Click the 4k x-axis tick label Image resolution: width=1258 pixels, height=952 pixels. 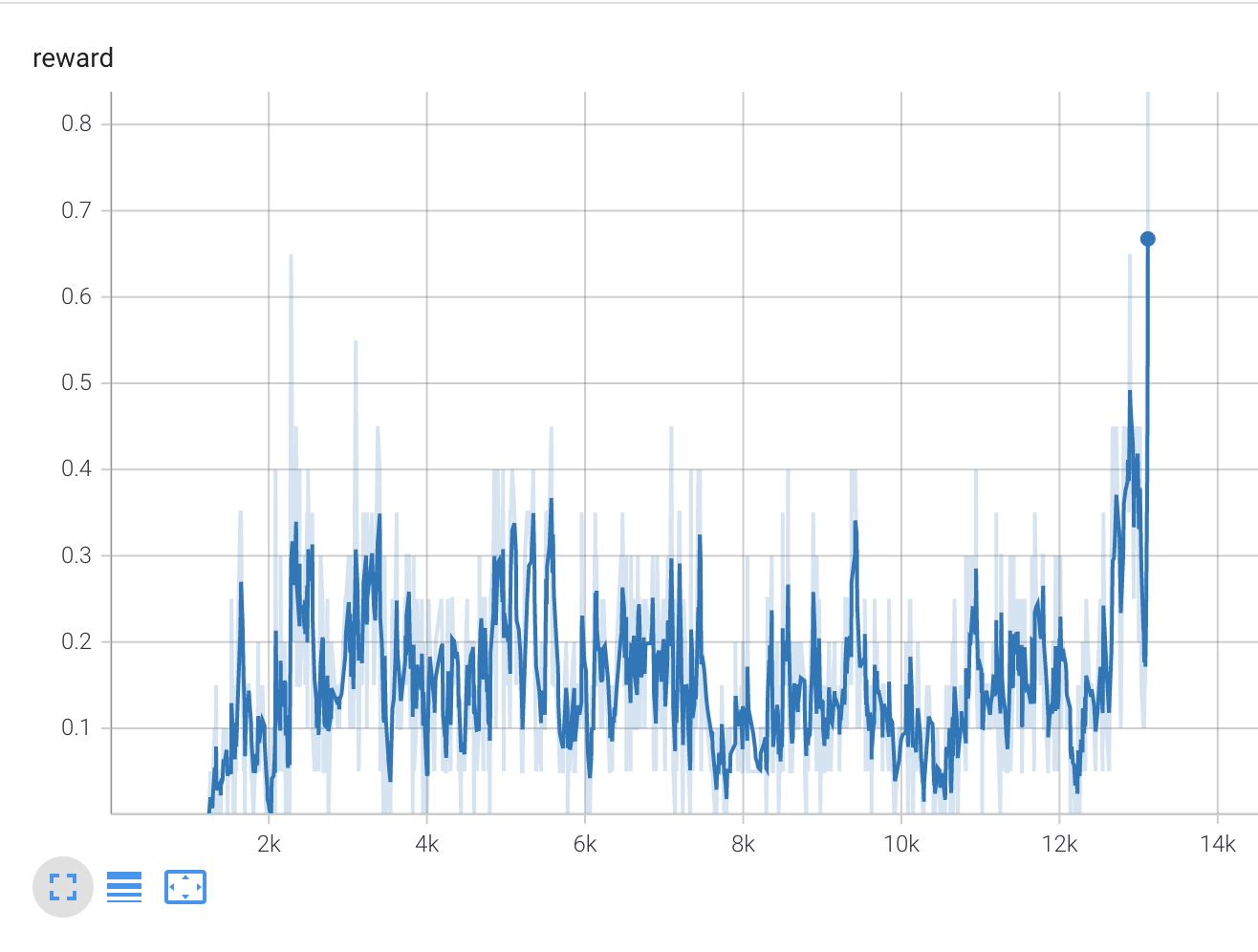pos(426,844)
